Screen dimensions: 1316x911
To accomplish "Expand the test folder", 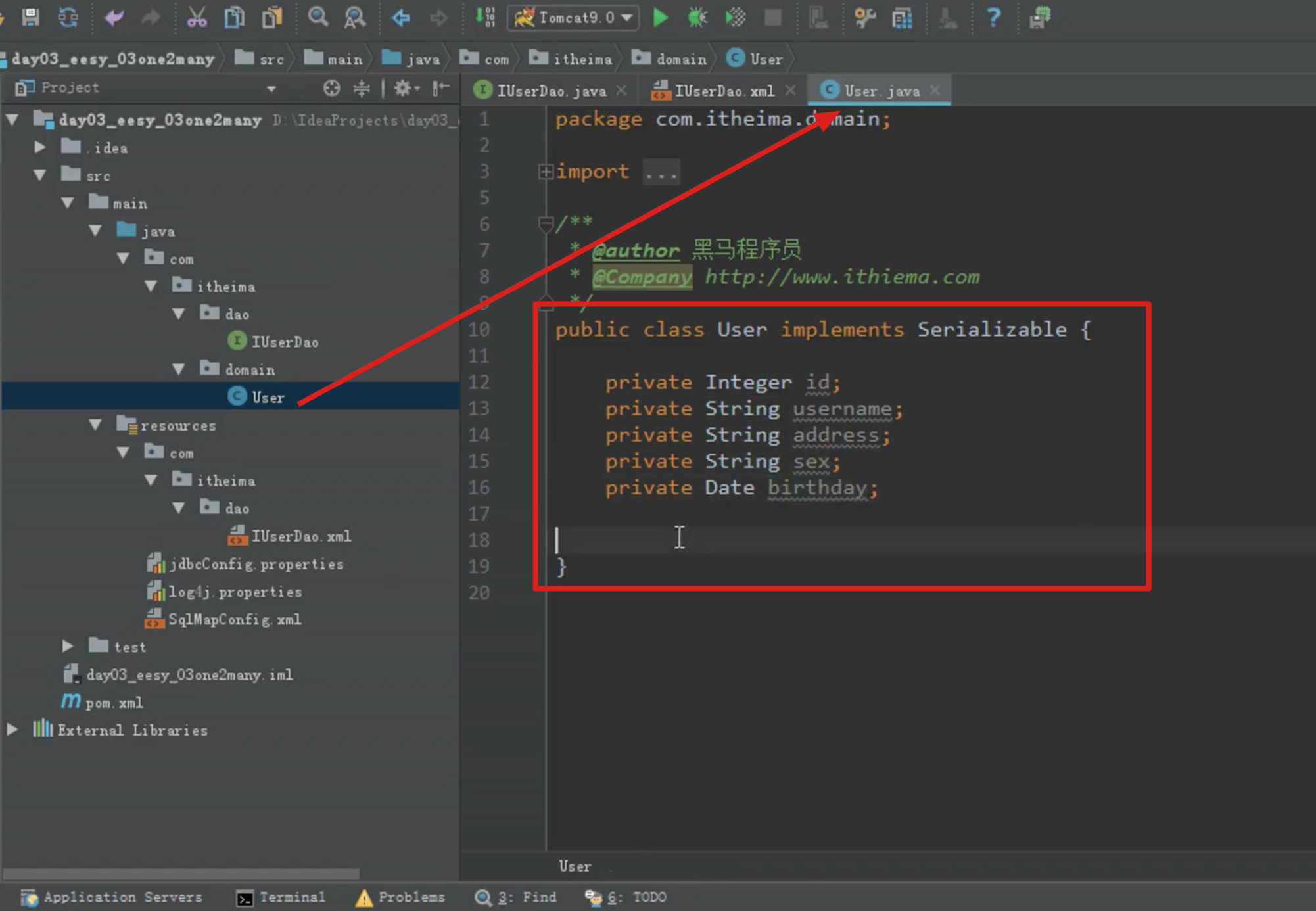I will 68,646.
